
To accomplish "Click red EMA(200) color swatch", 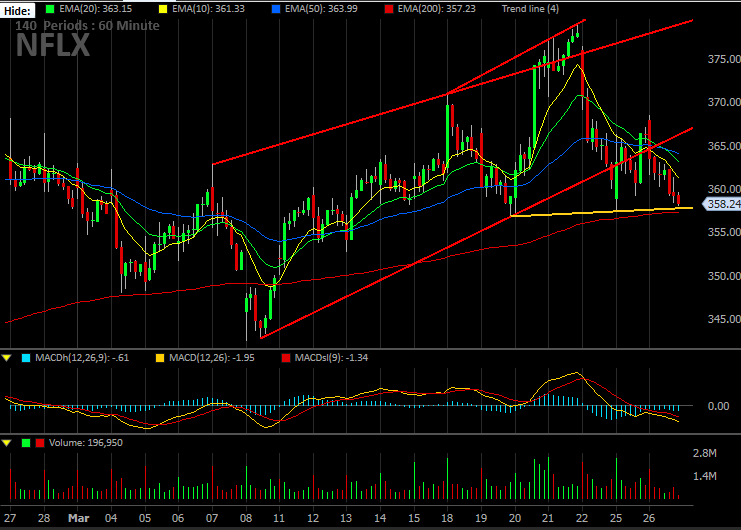I will click(389, 9).
